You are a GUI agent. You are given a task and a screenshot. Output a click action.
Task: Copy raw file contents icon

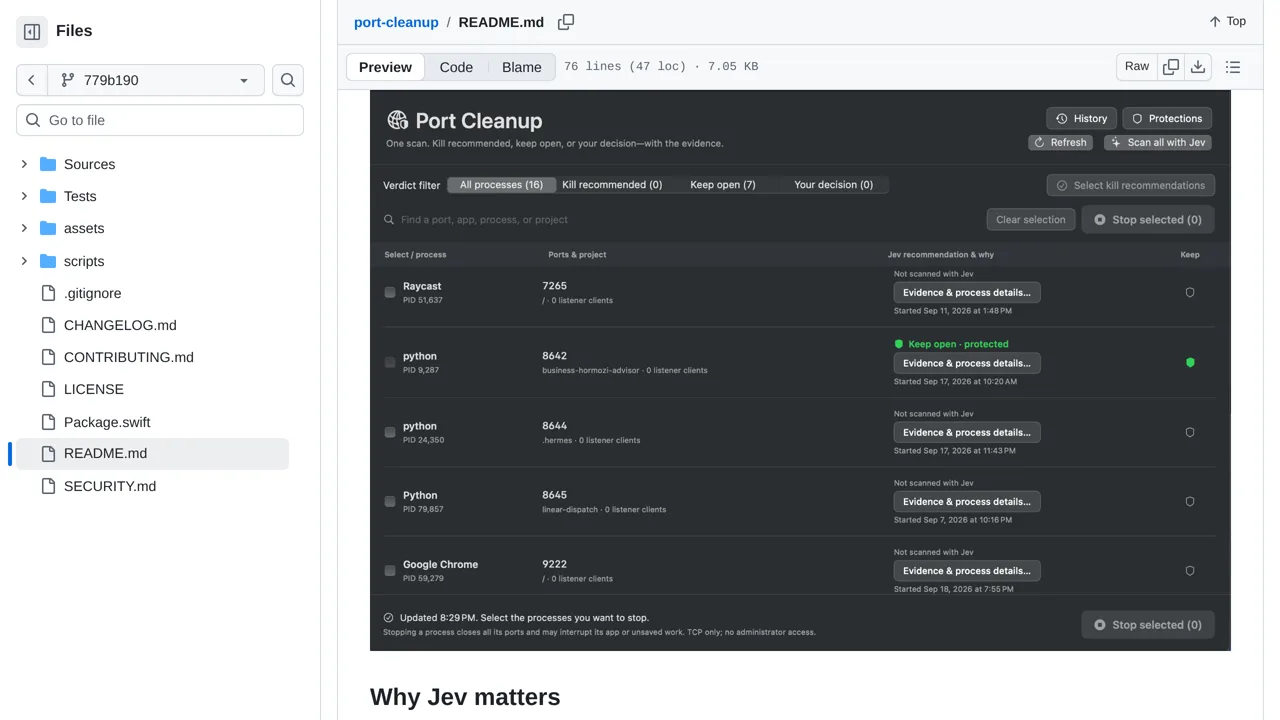[1171, 67]
